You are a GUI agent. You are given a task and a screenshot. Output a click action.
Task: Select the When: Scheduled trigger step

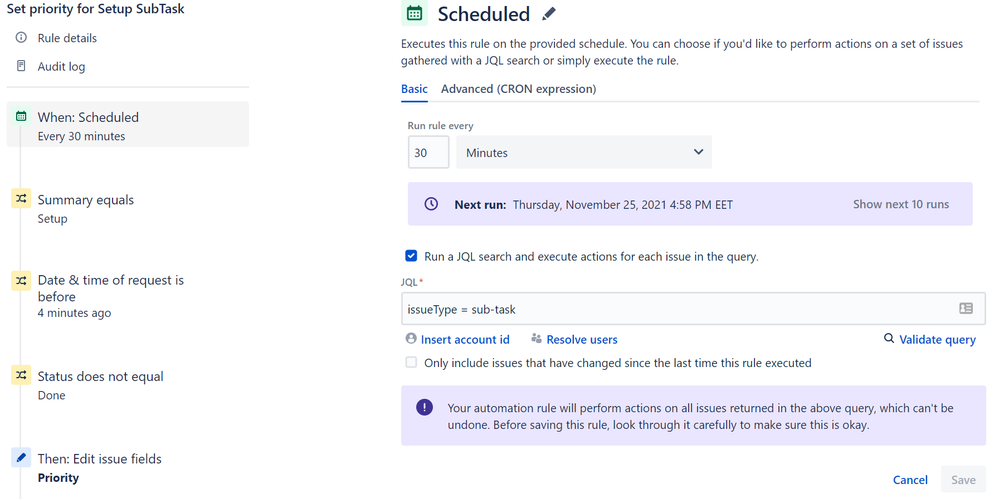[127, 124]
